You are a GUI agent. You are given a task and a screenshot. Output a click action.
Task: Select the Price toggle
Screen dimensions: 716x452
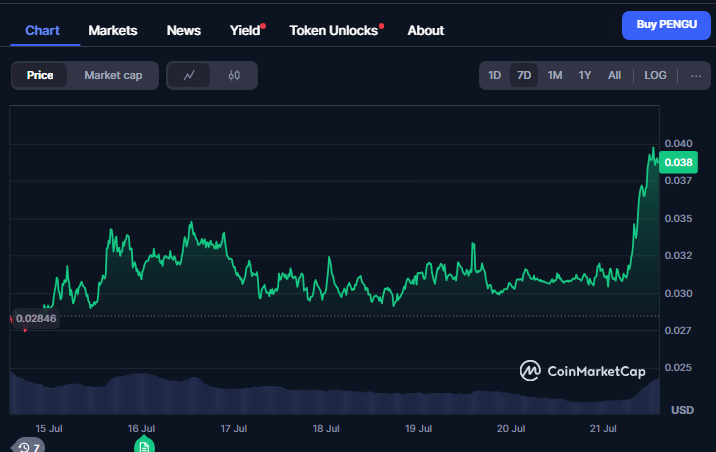[40, 75]
